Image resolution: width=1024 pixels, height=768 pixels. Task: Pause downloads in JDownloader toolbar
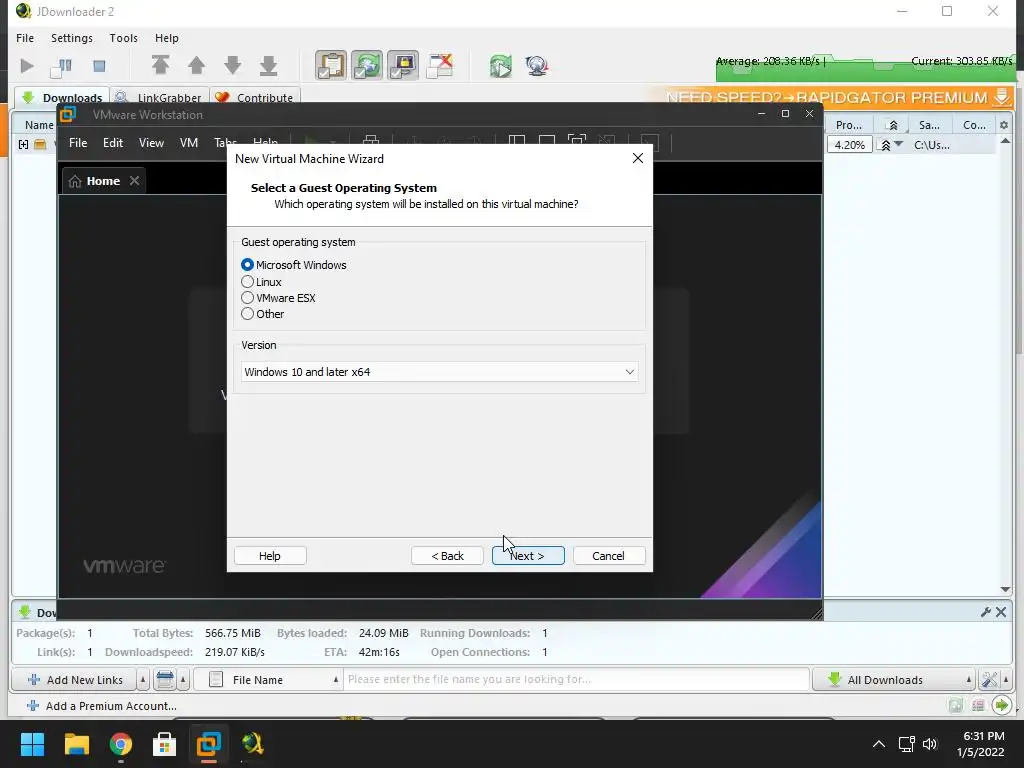[x=62, y=66]
